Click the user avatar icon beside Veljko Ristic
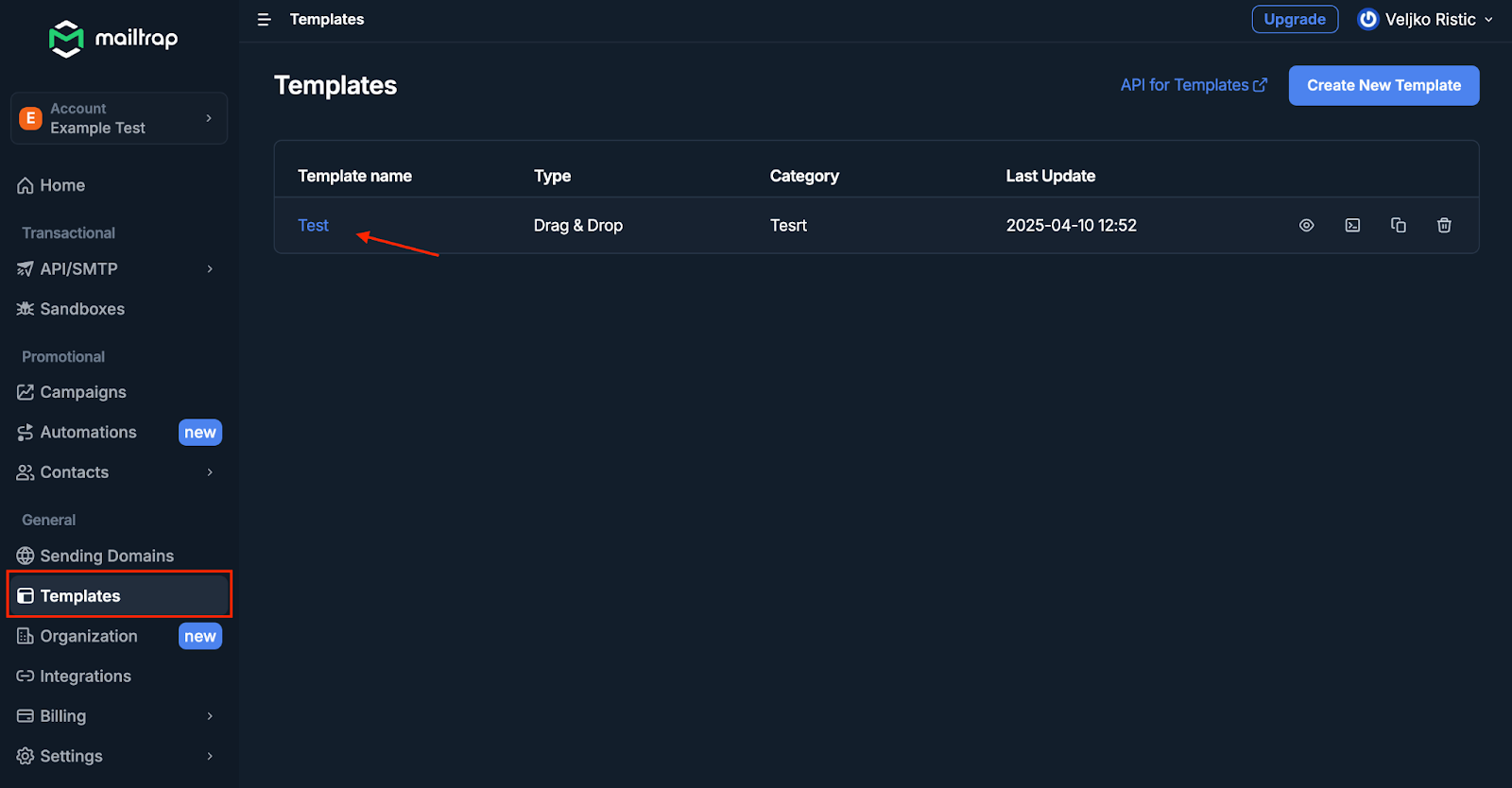 pyautogui.click(x=1367, y=20)
